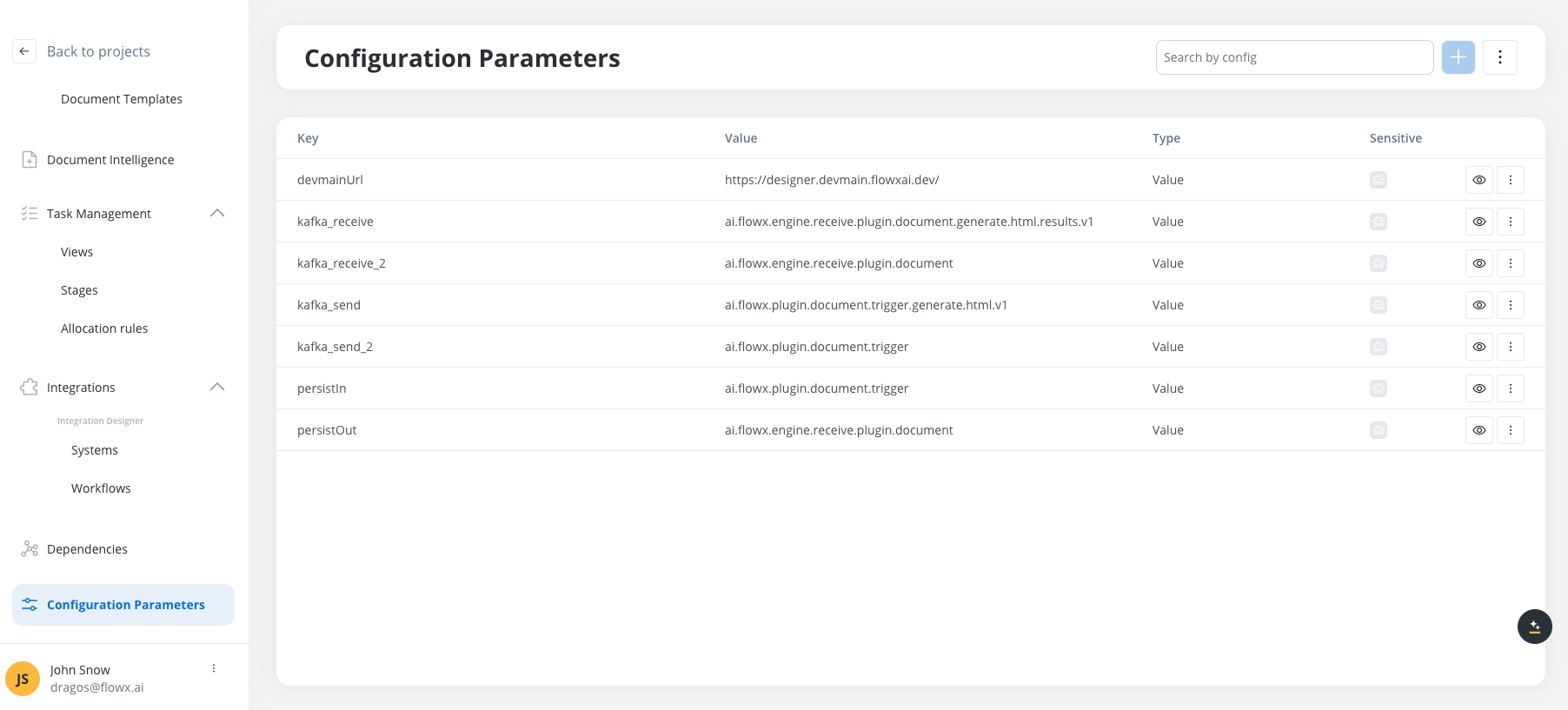The width and height of the screenshot is (1568, 710).
Task: Toggle the sensitive switch for persistIn
Action: pos(1379,388)
